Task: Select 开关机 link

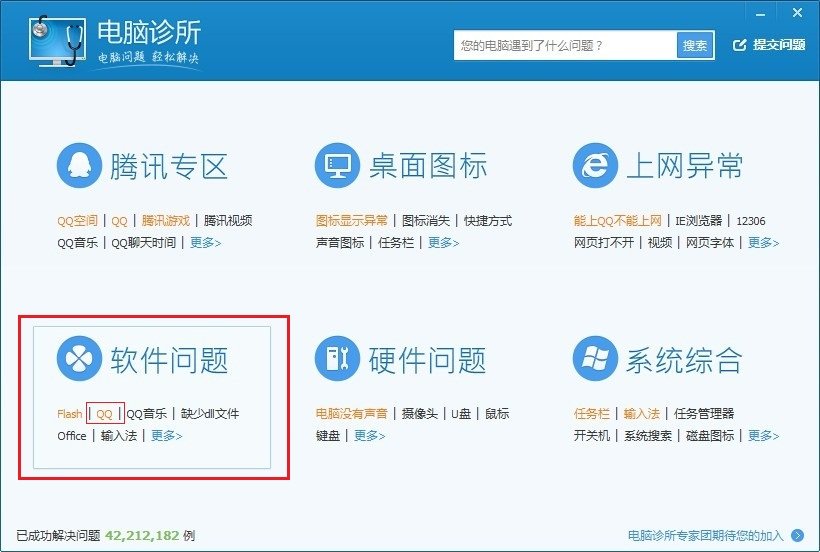Action: coord(591,435)
